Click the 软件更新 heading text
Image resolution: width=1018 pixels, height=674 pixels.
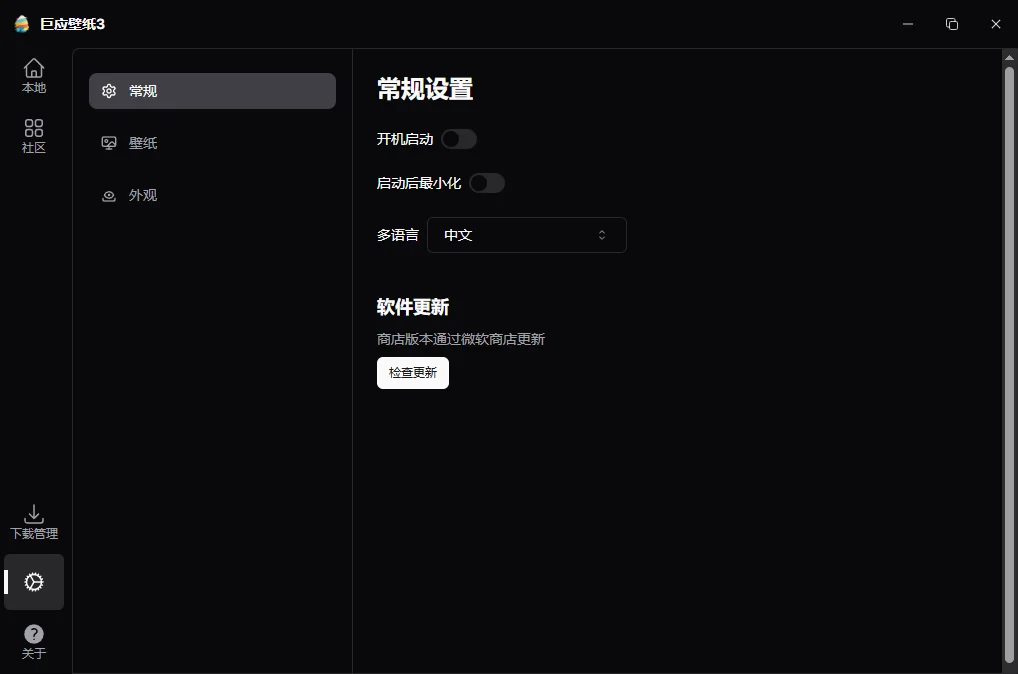413,307
